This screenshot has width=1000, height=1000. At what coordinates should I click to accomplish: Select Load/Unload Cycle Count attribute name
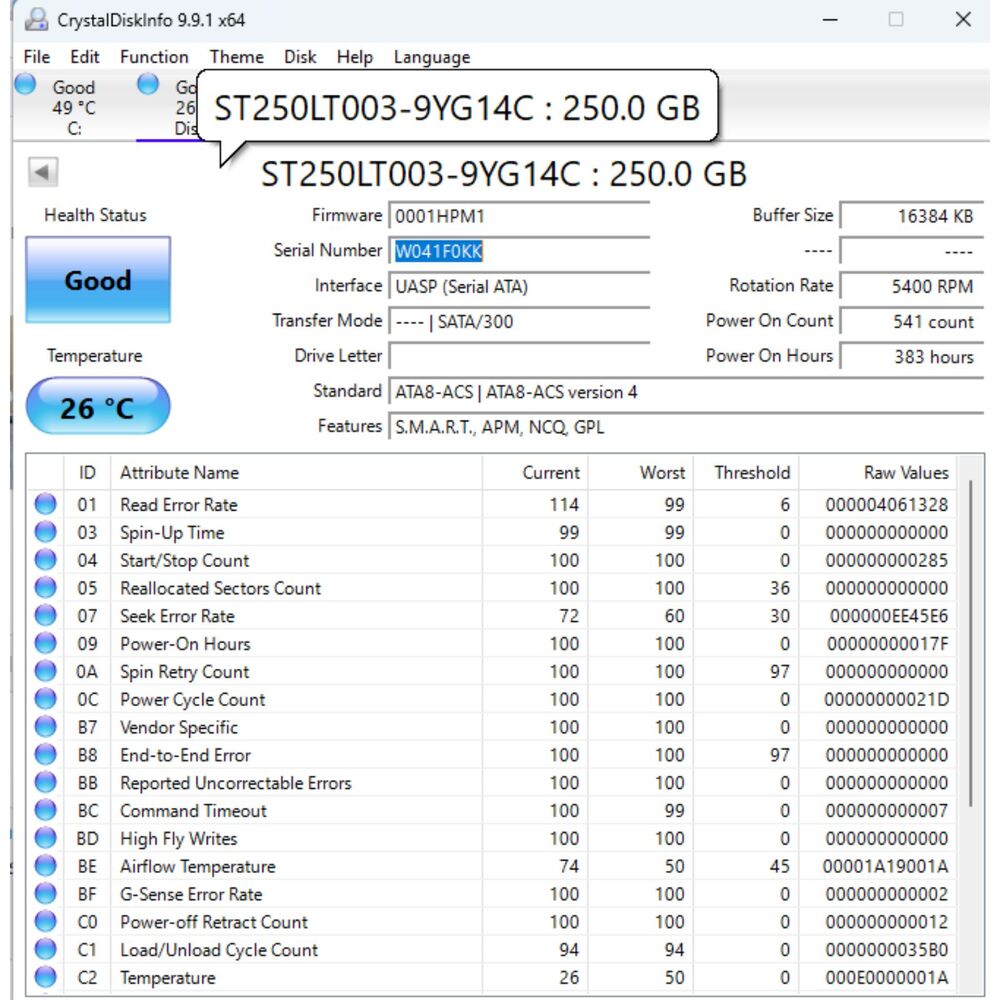(219, 950)
